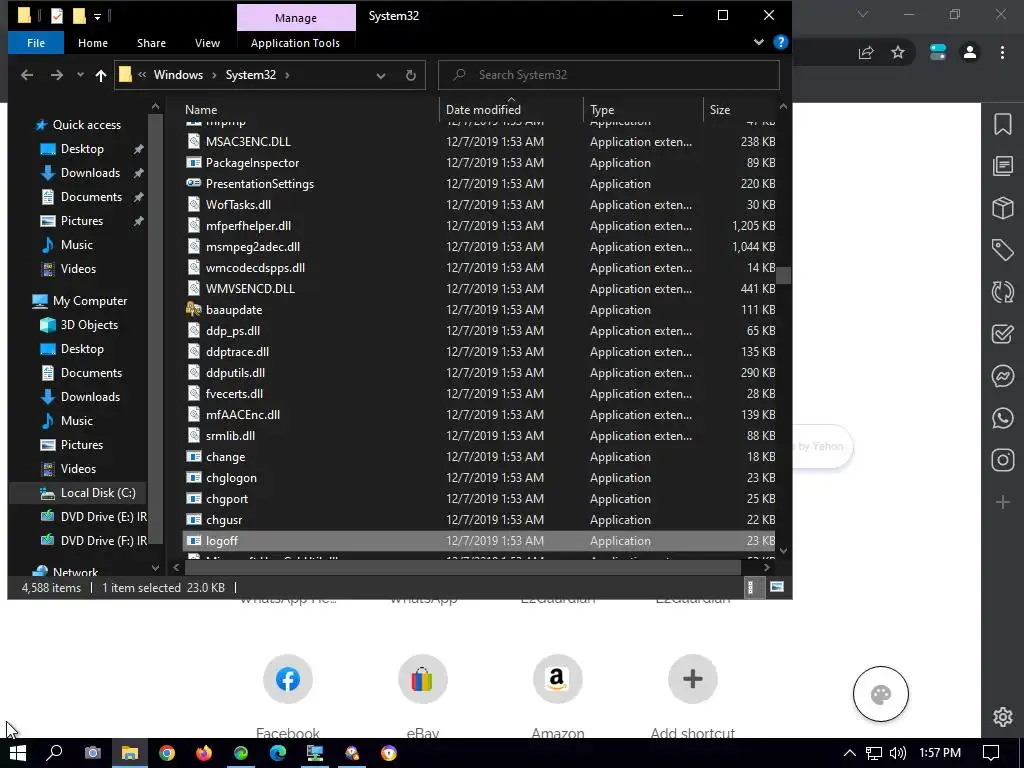
Task: Open Explorer help question mark icon
Action: click(780, 42)
